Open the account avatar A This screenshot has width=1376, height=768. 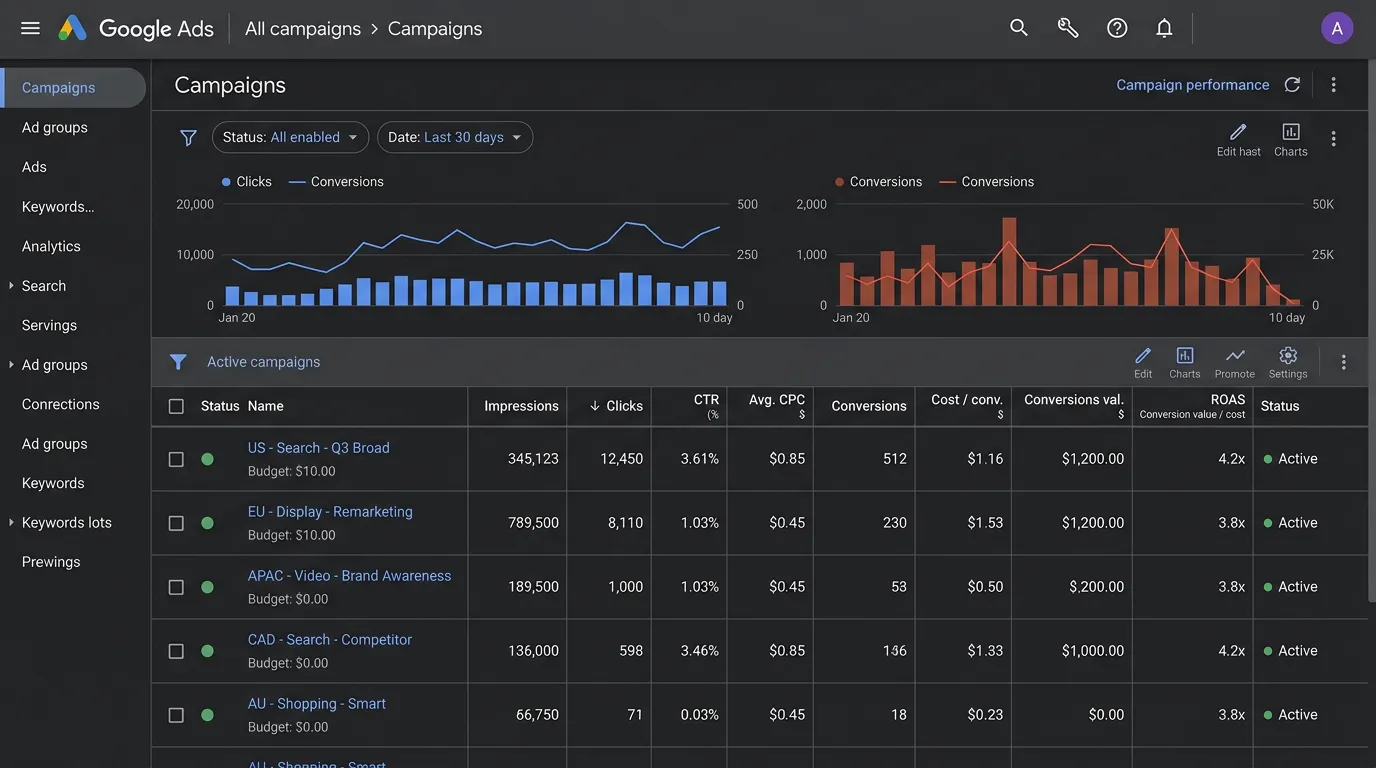pos(1337,28)
